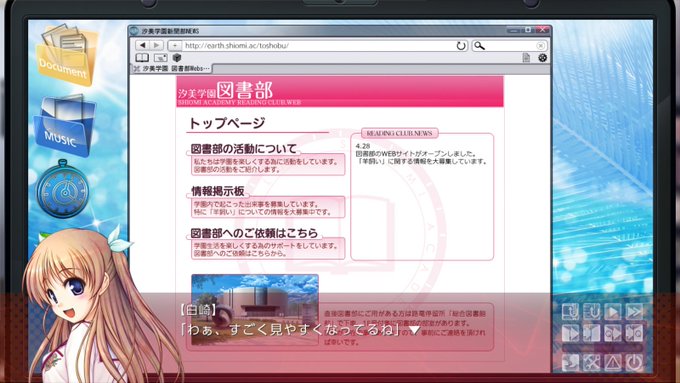This screenshot has width=680, height=383.
Task: Click the third middle-row game menu icon with circle and triangle
Action: (613, 333)
